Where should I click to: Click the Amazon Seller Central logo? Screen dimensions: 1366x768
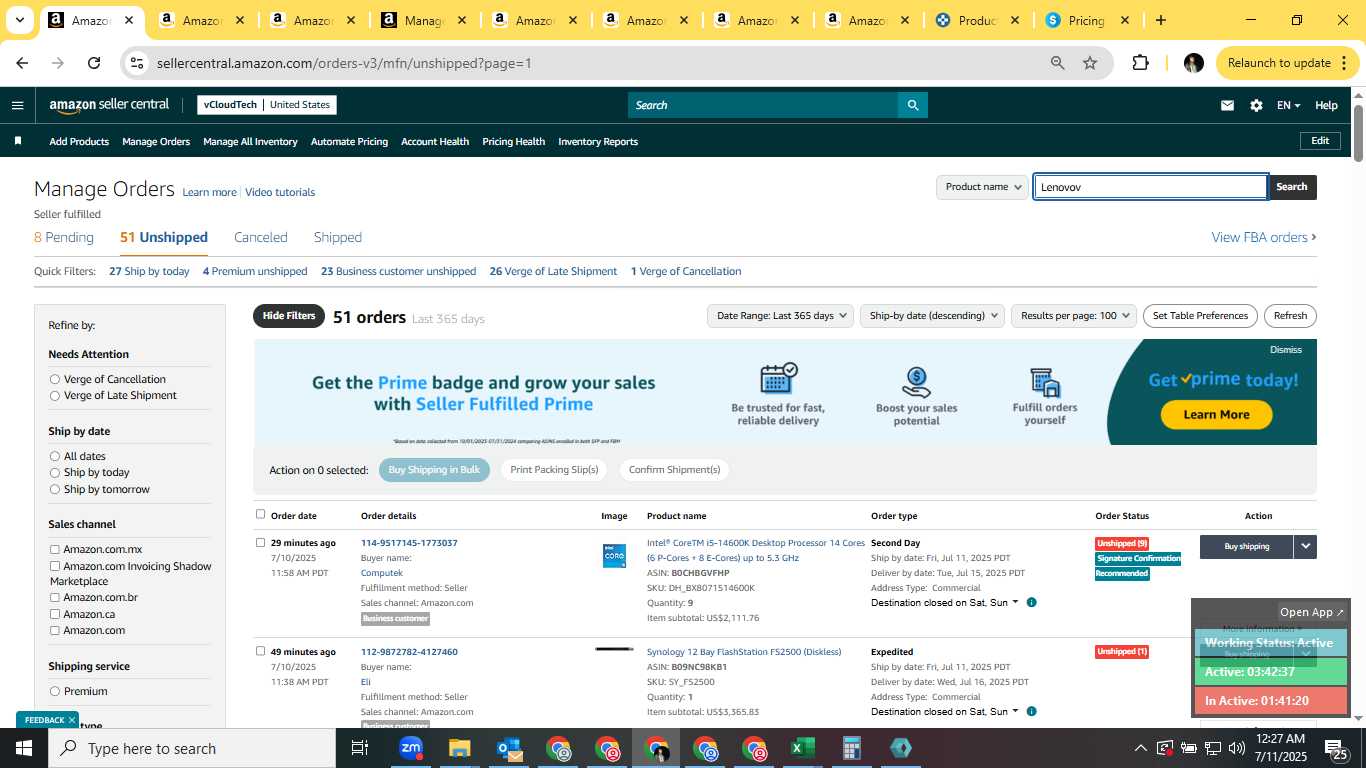click(109, 105)
